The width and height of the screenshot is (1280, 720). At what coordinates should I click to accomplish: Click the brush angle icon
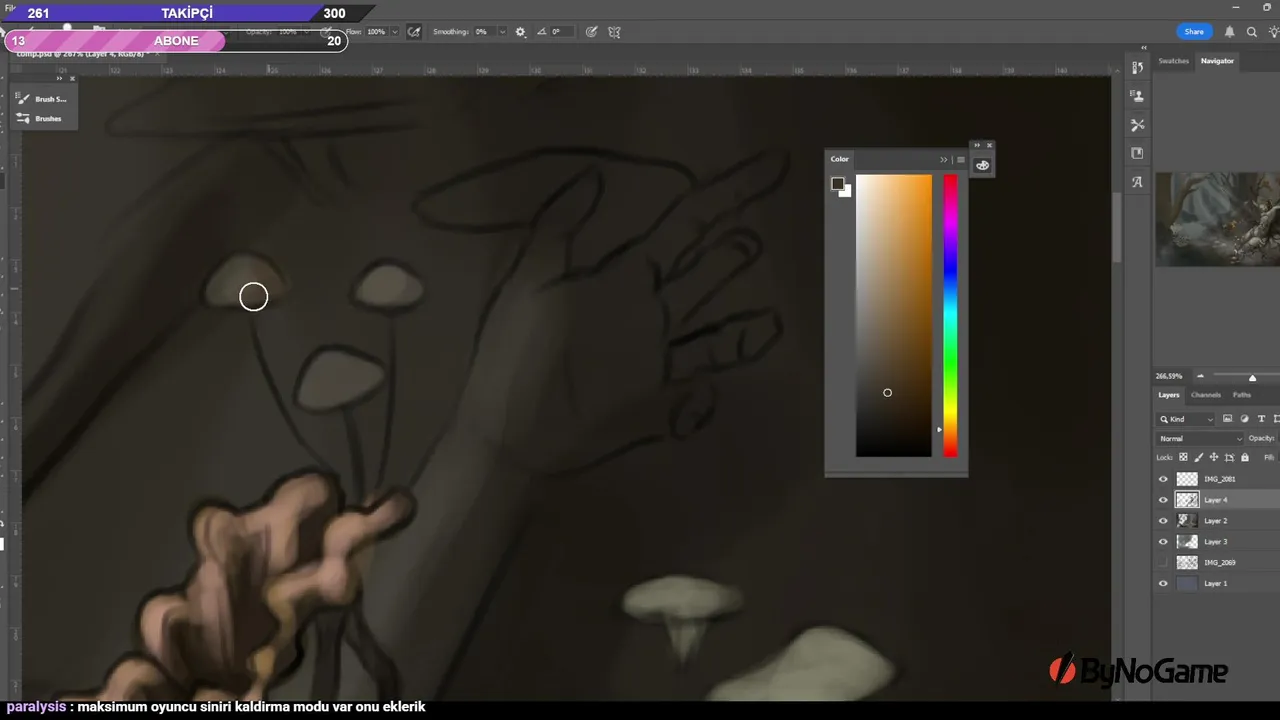[x=542, y=32]
